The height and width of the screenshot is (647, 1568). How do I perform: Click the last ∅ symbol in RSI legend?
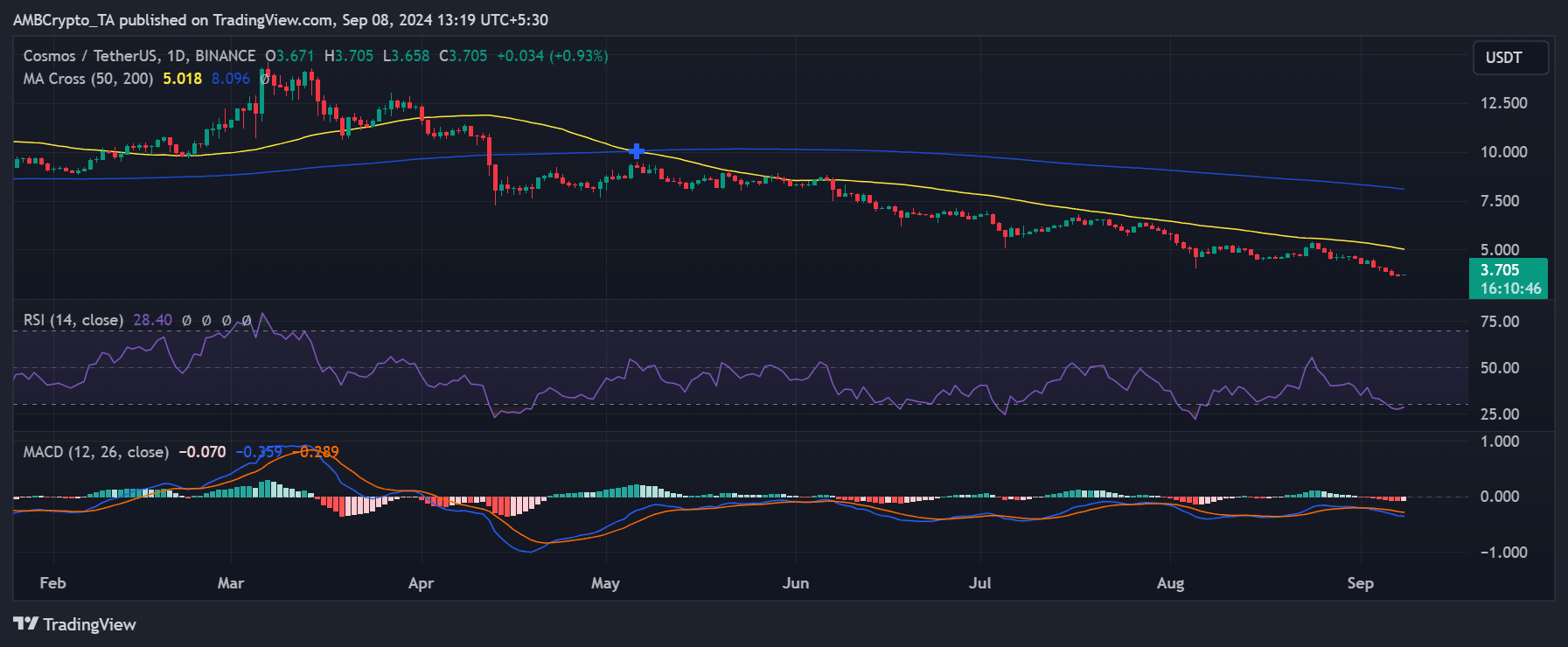(247, 321)
